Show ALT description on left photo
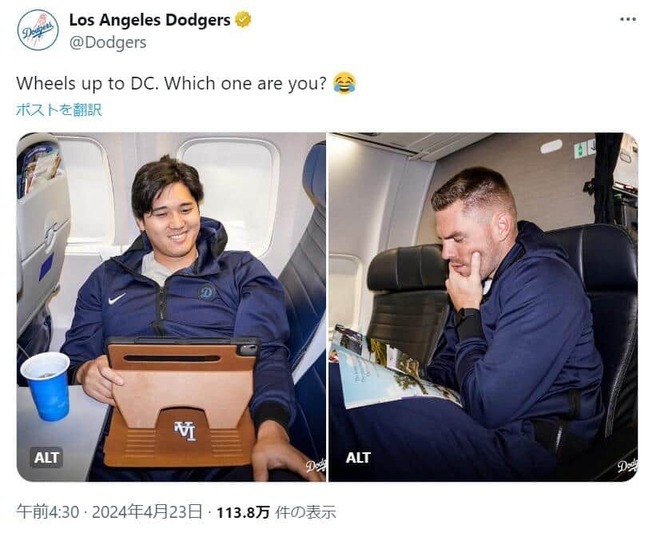Viewport: 645px width, 533px height. tap(46, 457)
